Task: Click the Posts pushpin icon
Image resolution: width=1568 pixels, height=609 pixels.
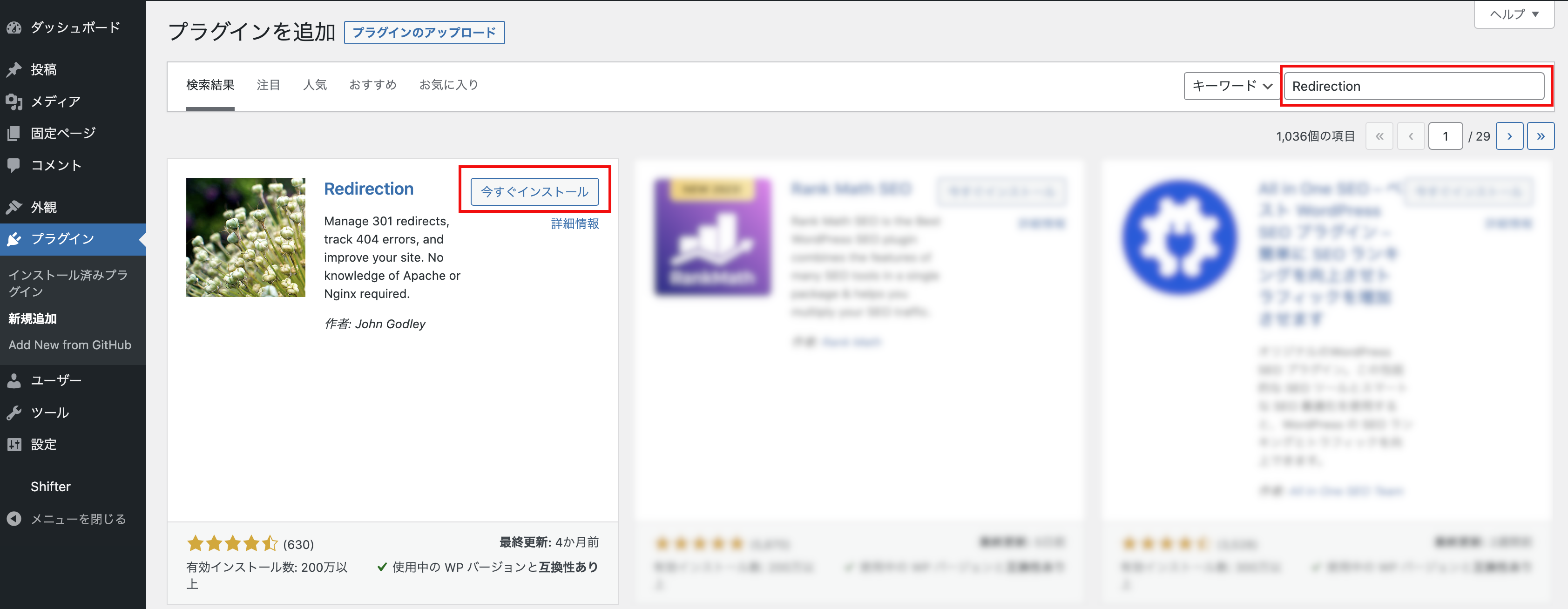Action: pos(14,69)
